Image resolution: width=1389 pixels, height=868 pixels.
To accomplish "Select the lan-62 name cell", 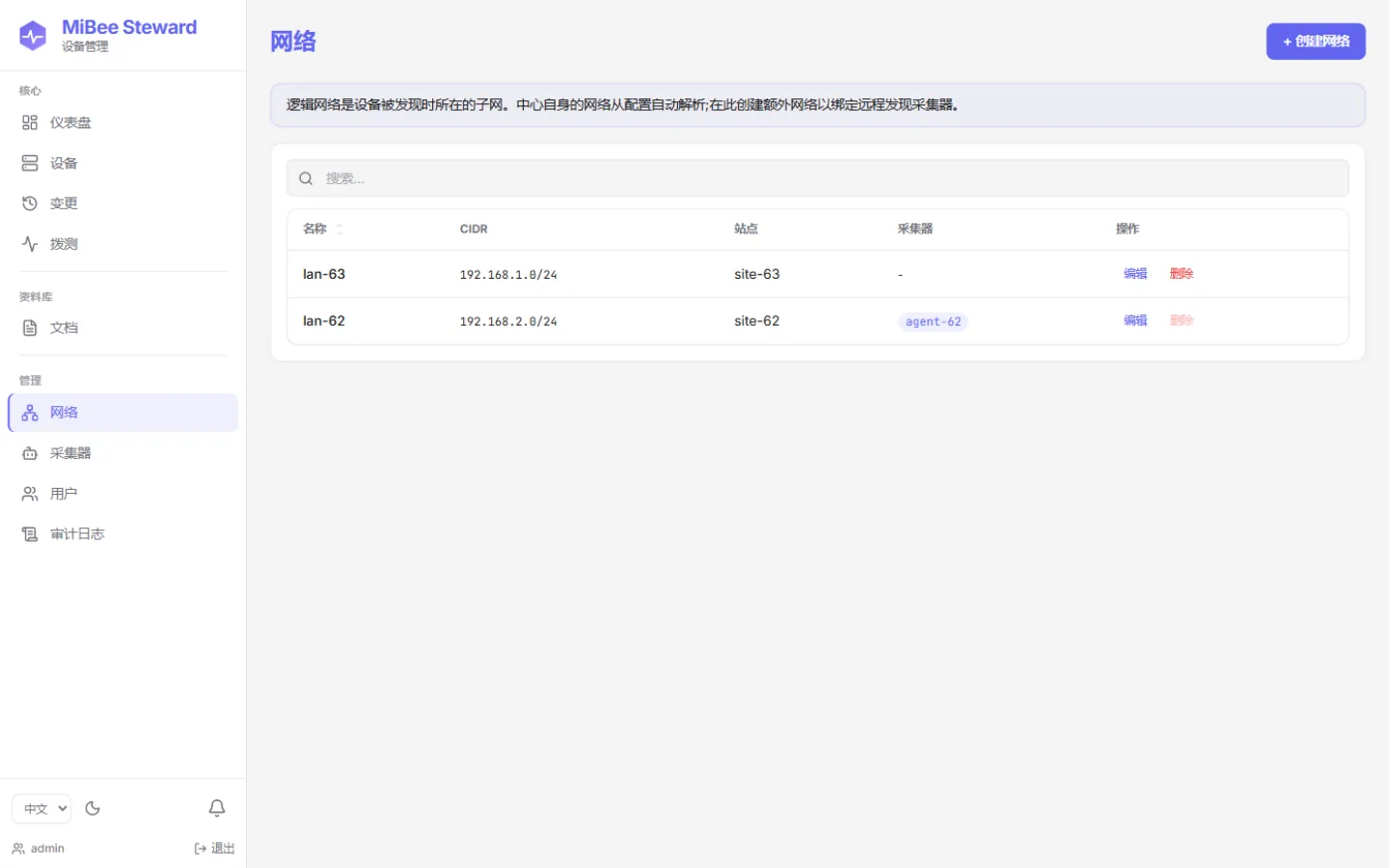I will [324, 321].
